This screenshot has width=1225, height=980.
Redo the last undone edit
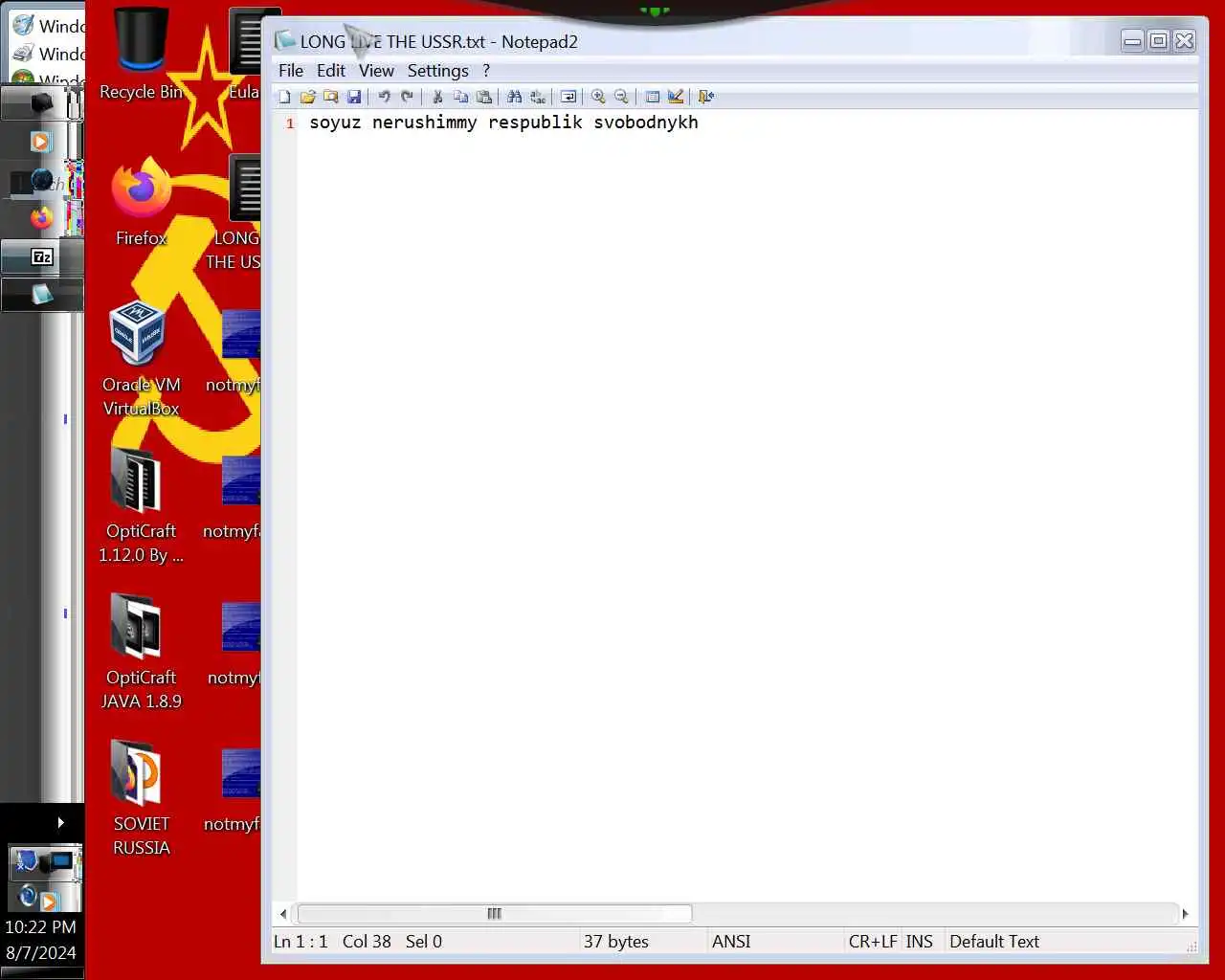(407, 97)
